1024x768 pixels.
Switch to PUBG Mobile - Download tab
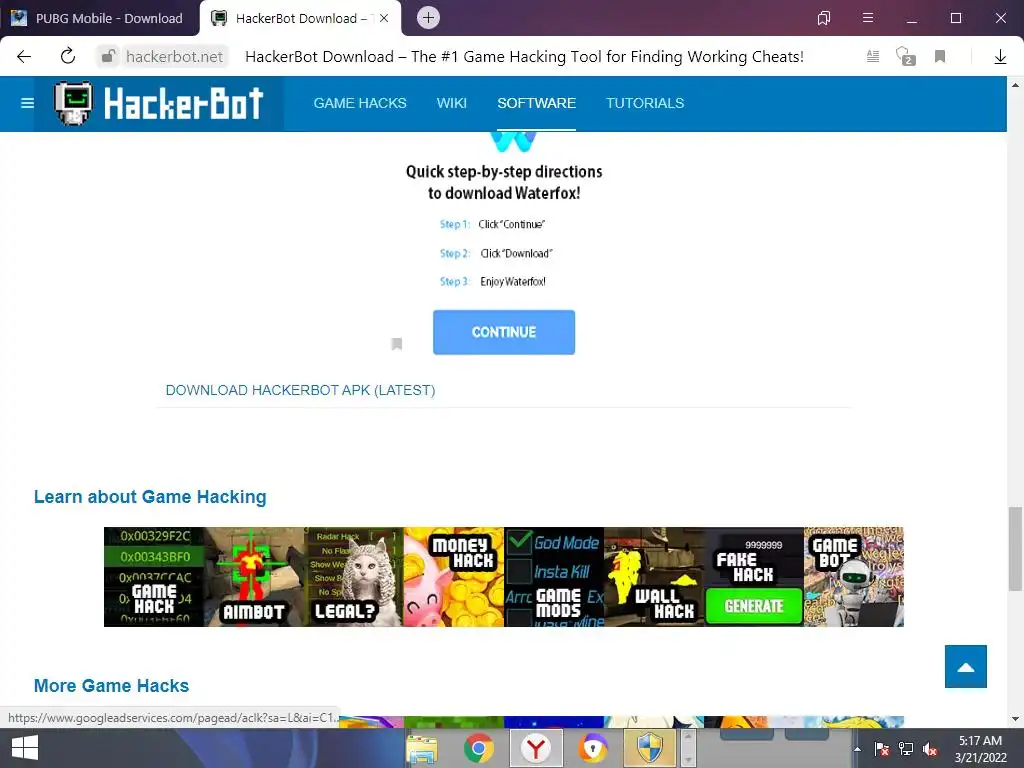click(x=99, y=18)
